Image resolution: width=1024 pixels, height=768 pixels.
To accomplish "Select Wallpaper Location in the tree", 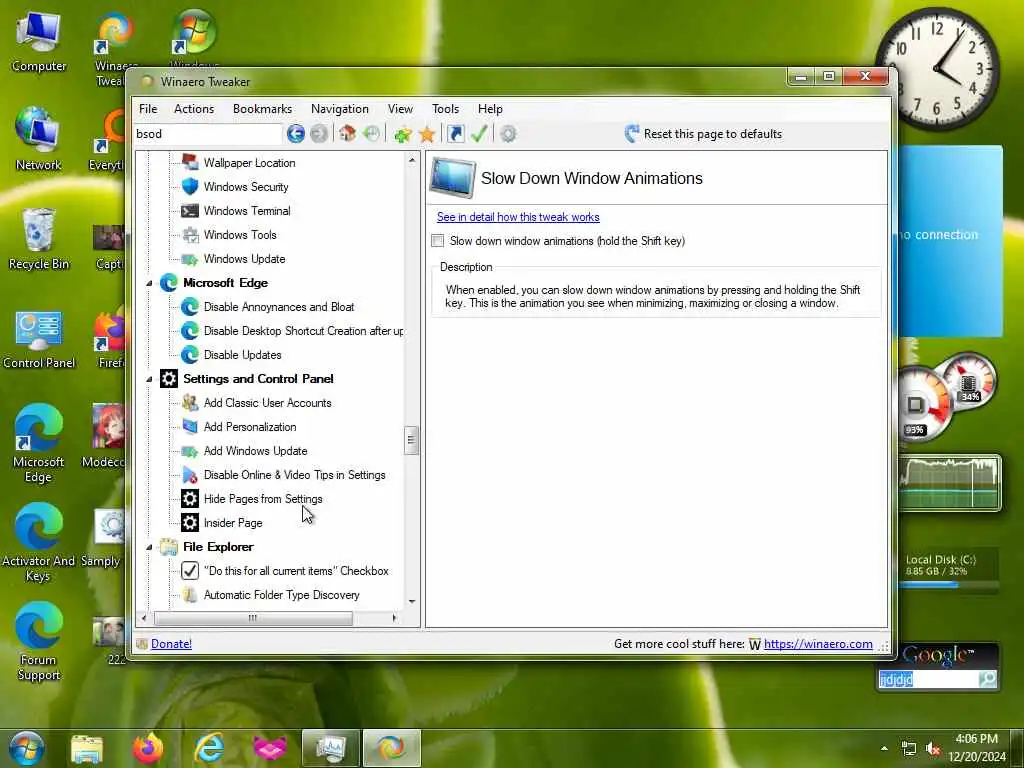I will [249, 163].
